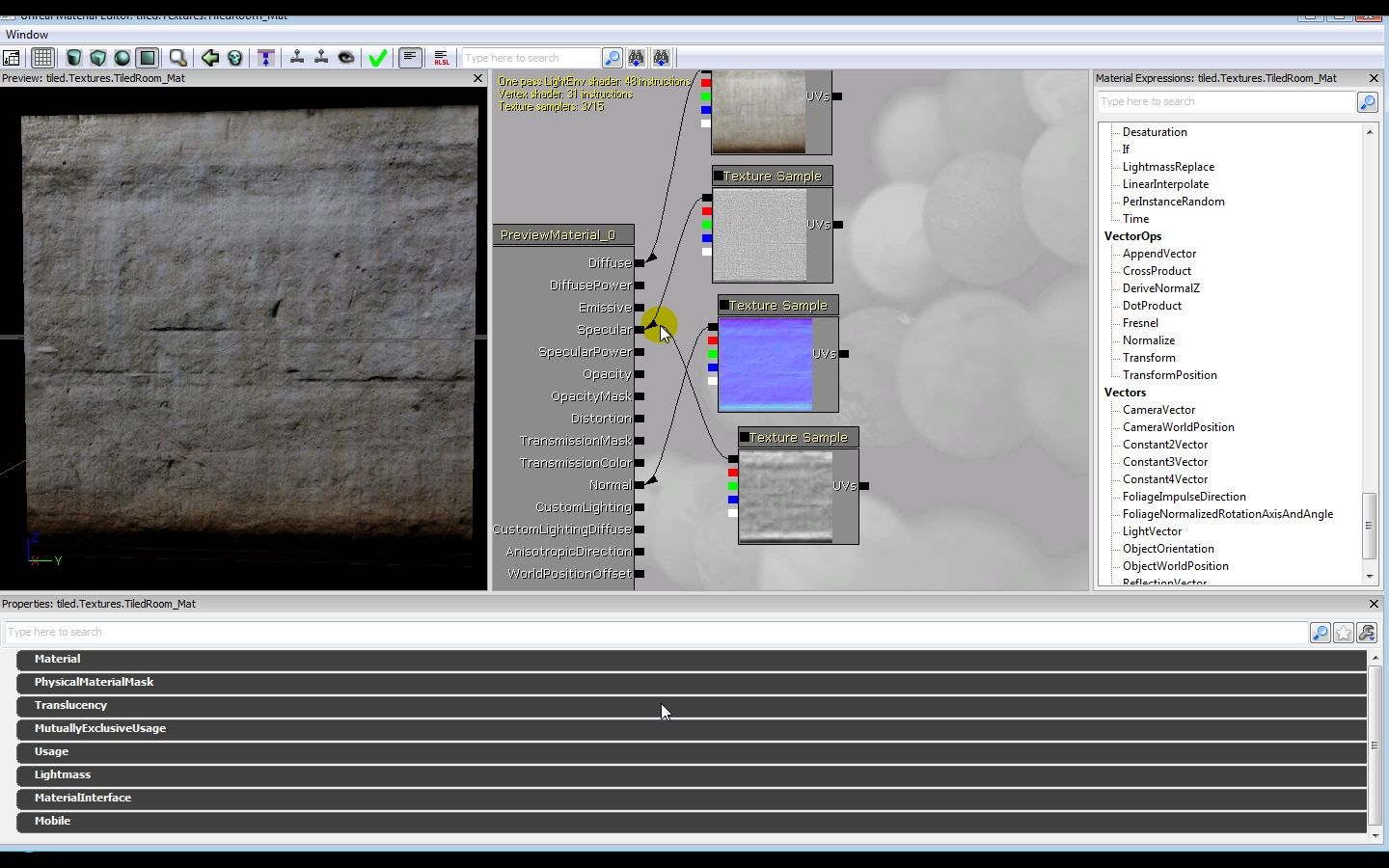Image resolution: width=1389 pixels, height=868 pixels.
Task: Expand the PhysicalMaterialMask category
Action: (x=692, y=683)
